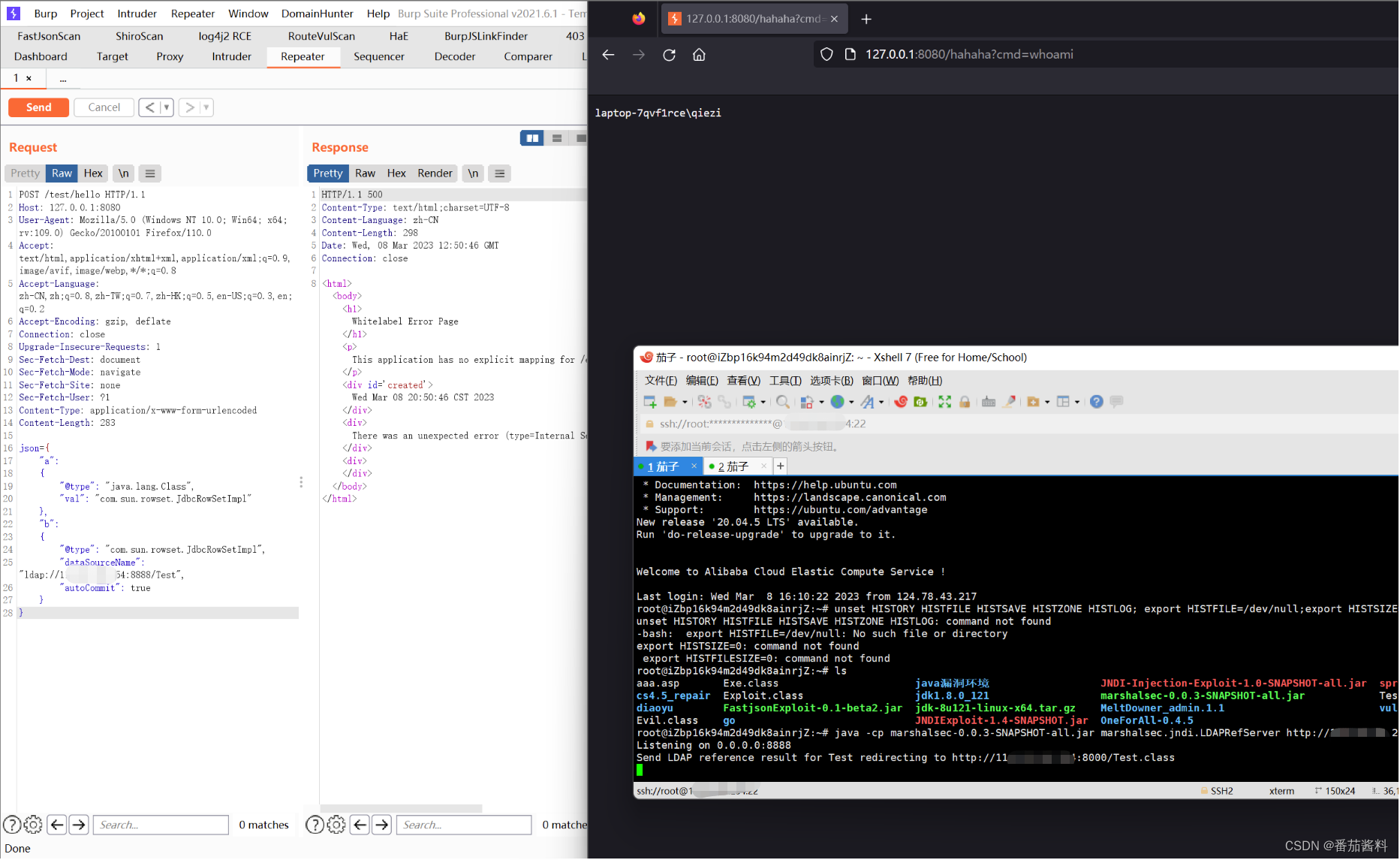This screenshot has width=1400, height=860.
Task: Click the Firefox reload page icon
Action: coord(669,55)
